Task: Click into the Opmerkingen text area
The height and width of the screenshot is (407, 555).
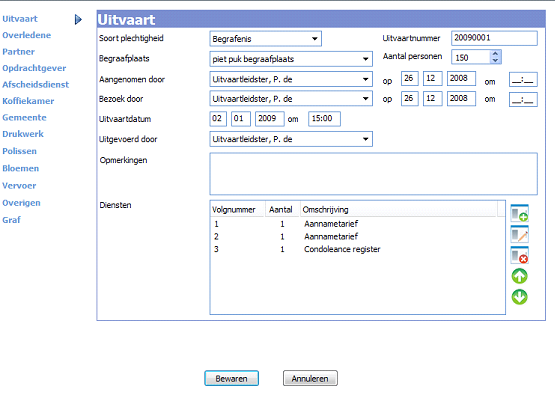Action: coord(373,174)
